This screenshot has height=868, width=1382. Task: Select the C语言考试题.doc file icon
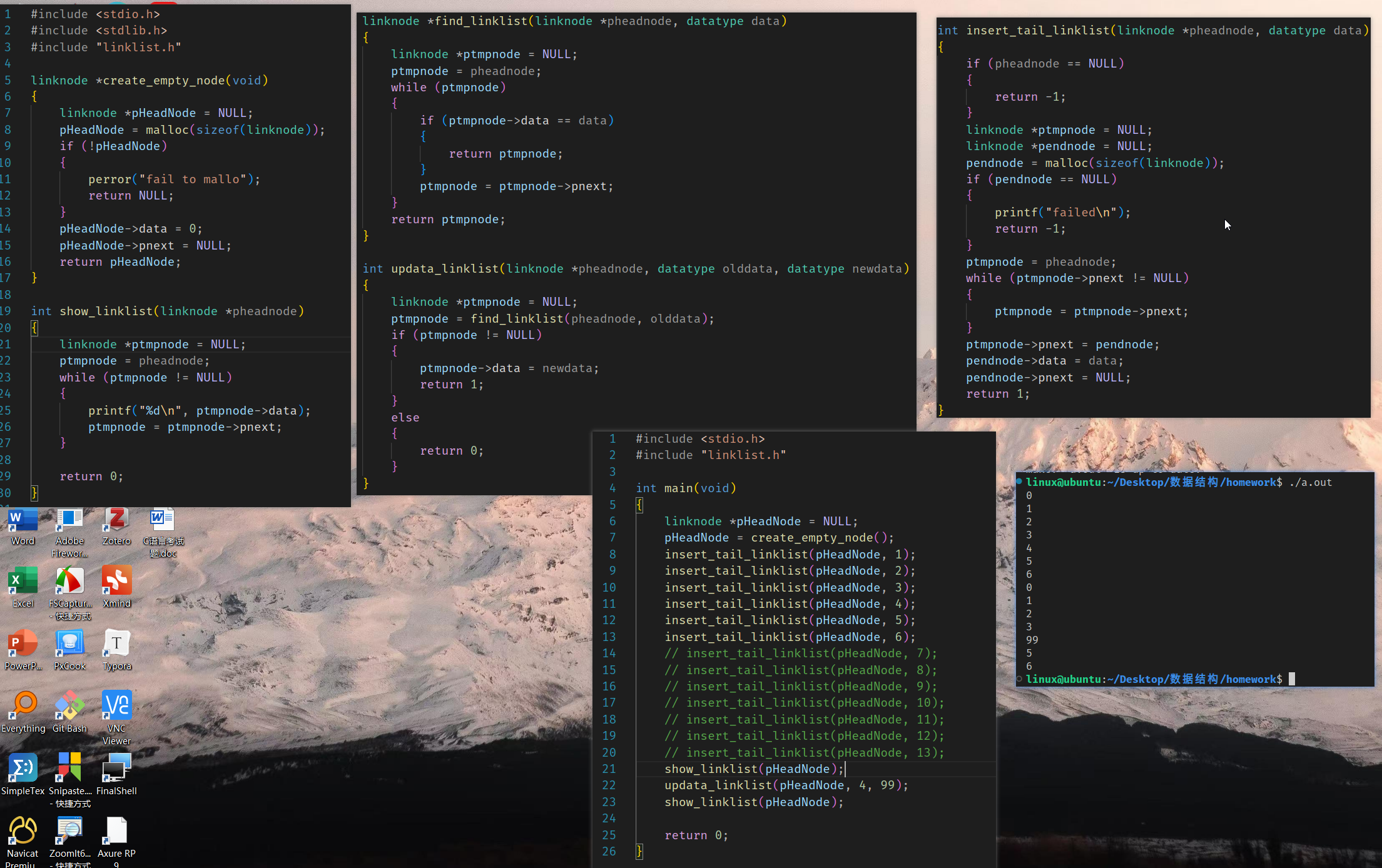(x=163, y=520)
